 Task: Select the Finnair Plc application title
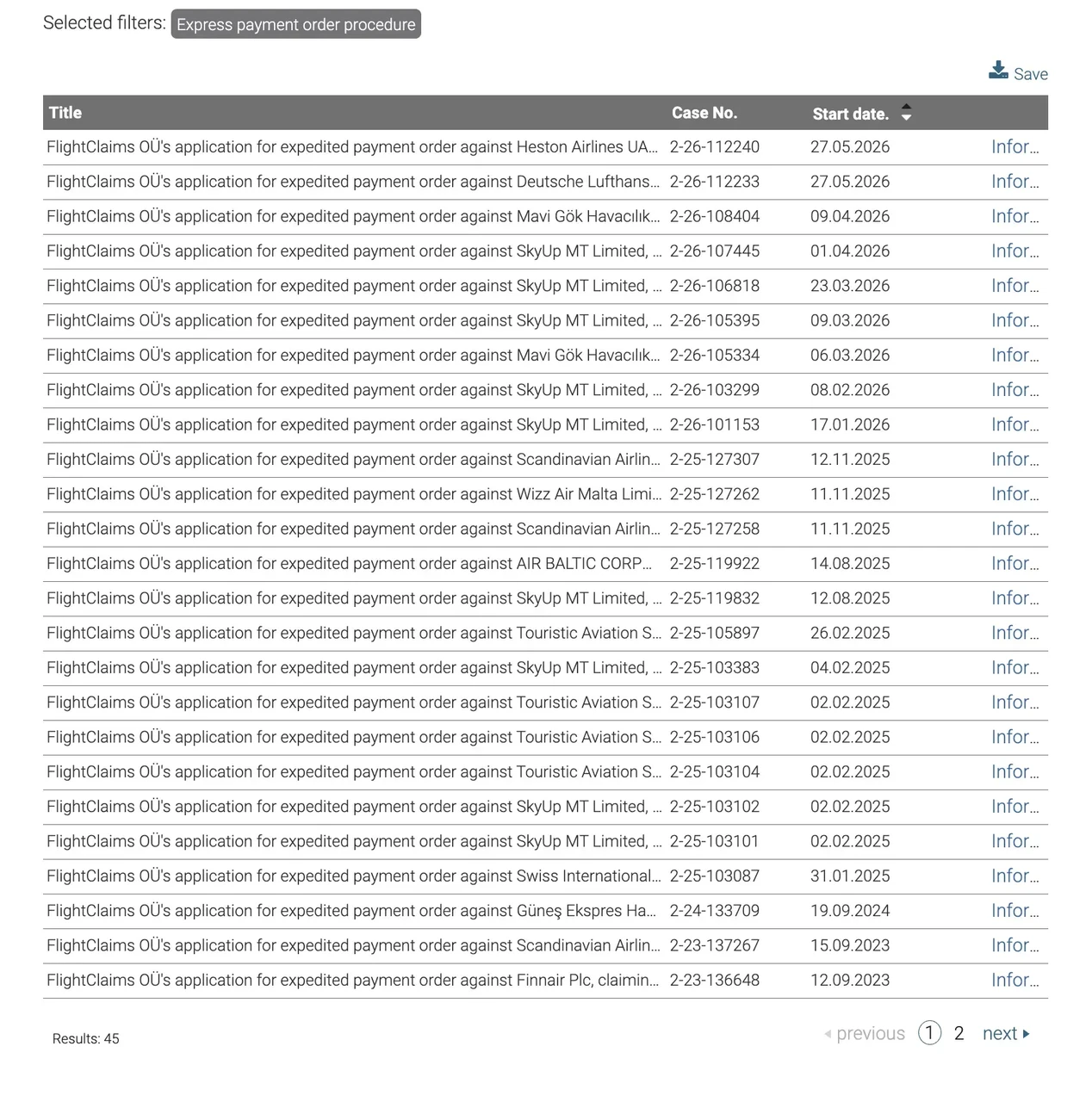[353, 981]
